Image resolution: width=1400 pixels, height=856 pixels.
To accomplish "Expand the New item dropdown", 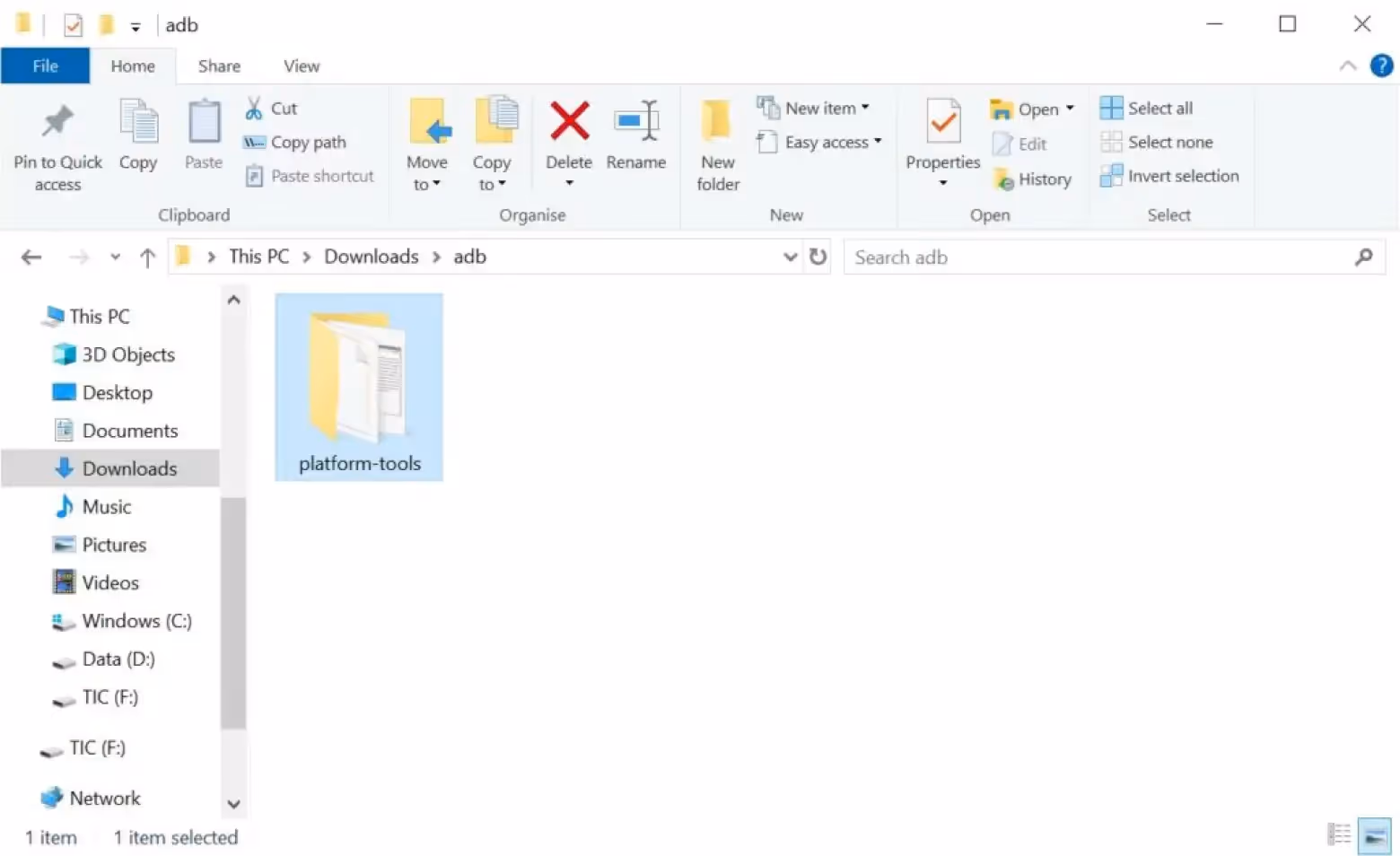I will pos(815,107).
